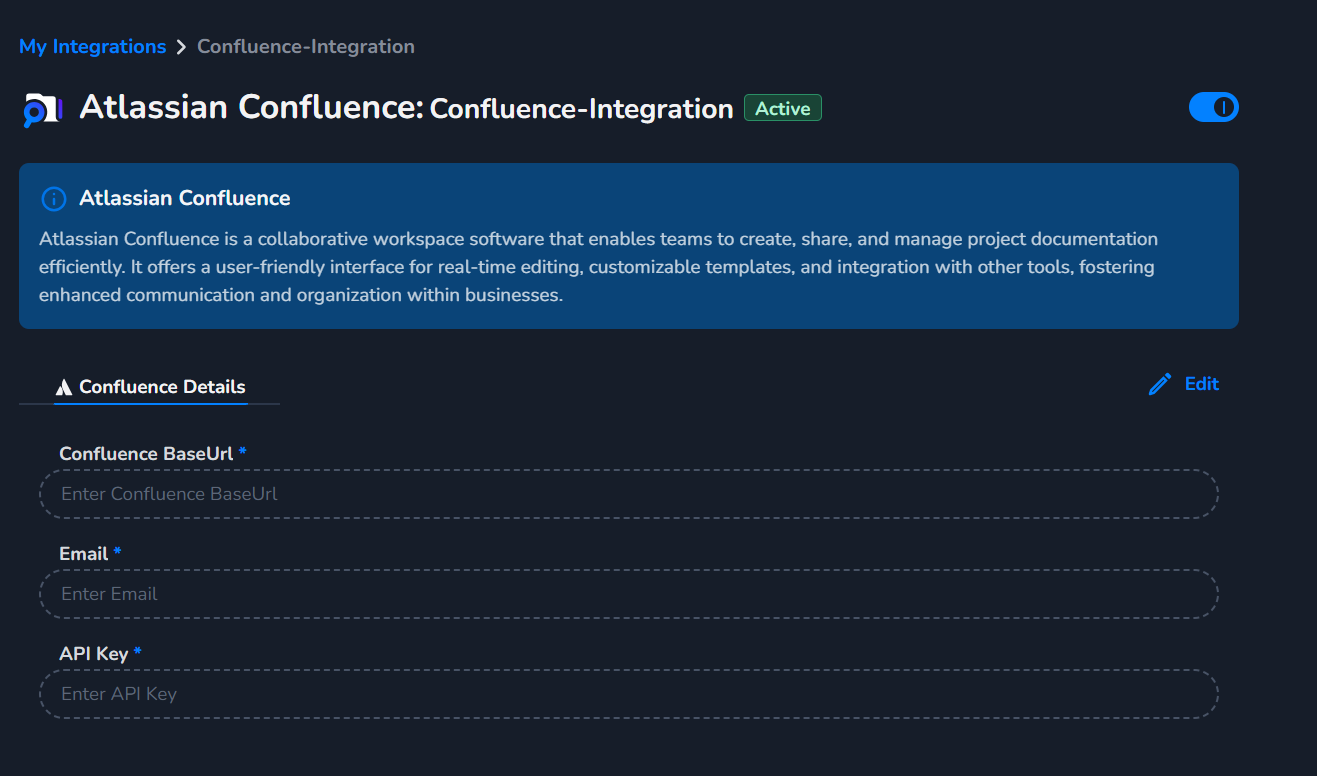Toggle the integration active switch off
This screenshot has width=1317, height=776.
[1214, 107]
